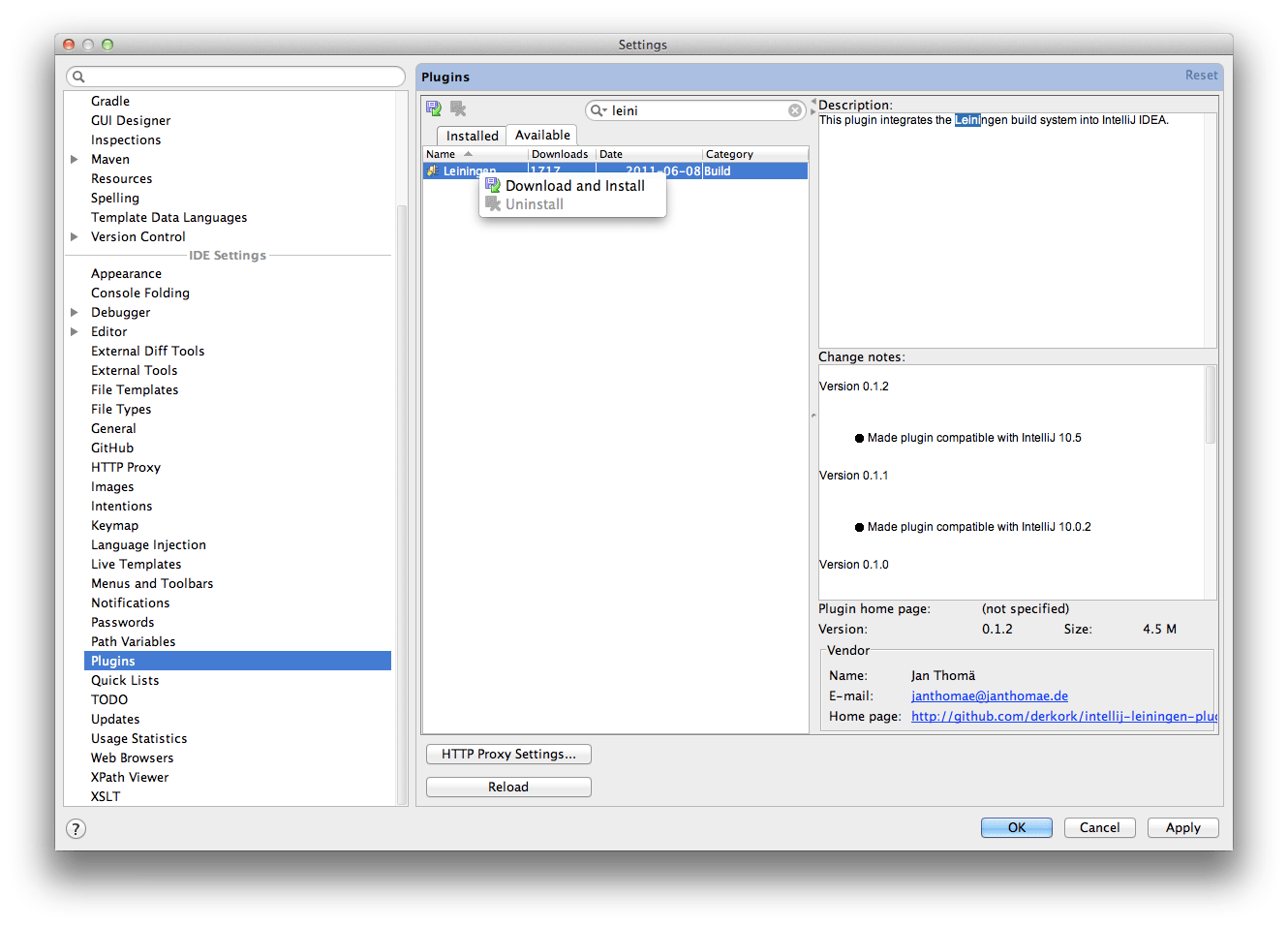This screenshot has width=1288, height=927.
Task: Select Path Variables item
Action: 133,641
